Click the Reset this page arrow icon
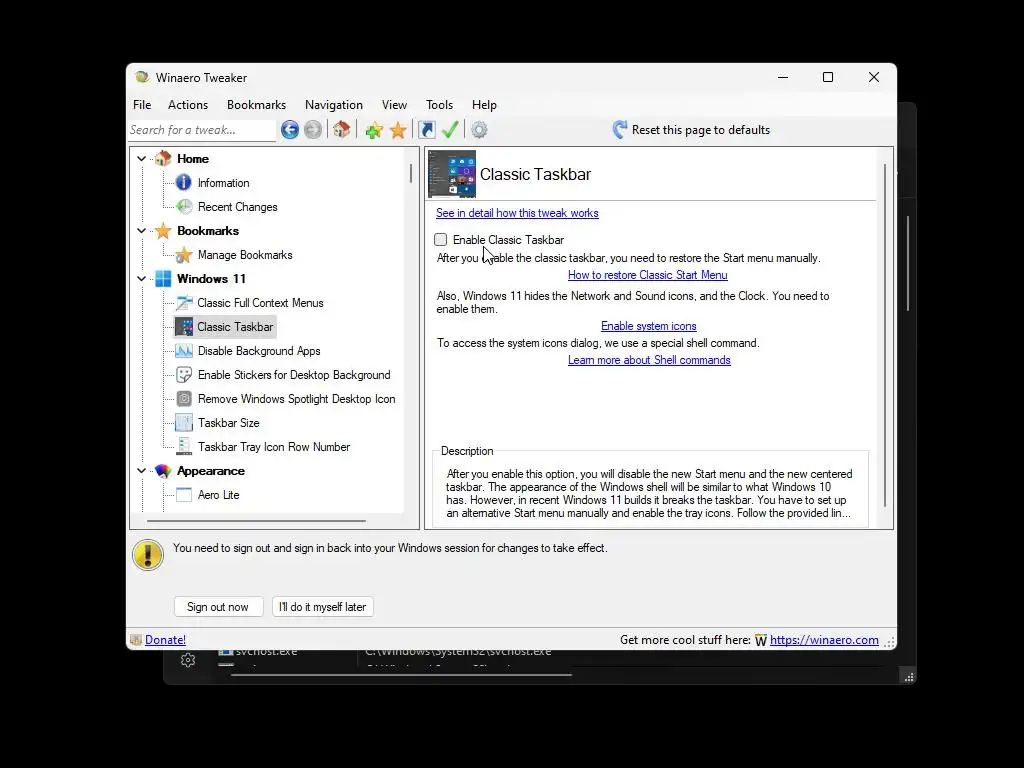1024x768 pixels. point(620,129)
